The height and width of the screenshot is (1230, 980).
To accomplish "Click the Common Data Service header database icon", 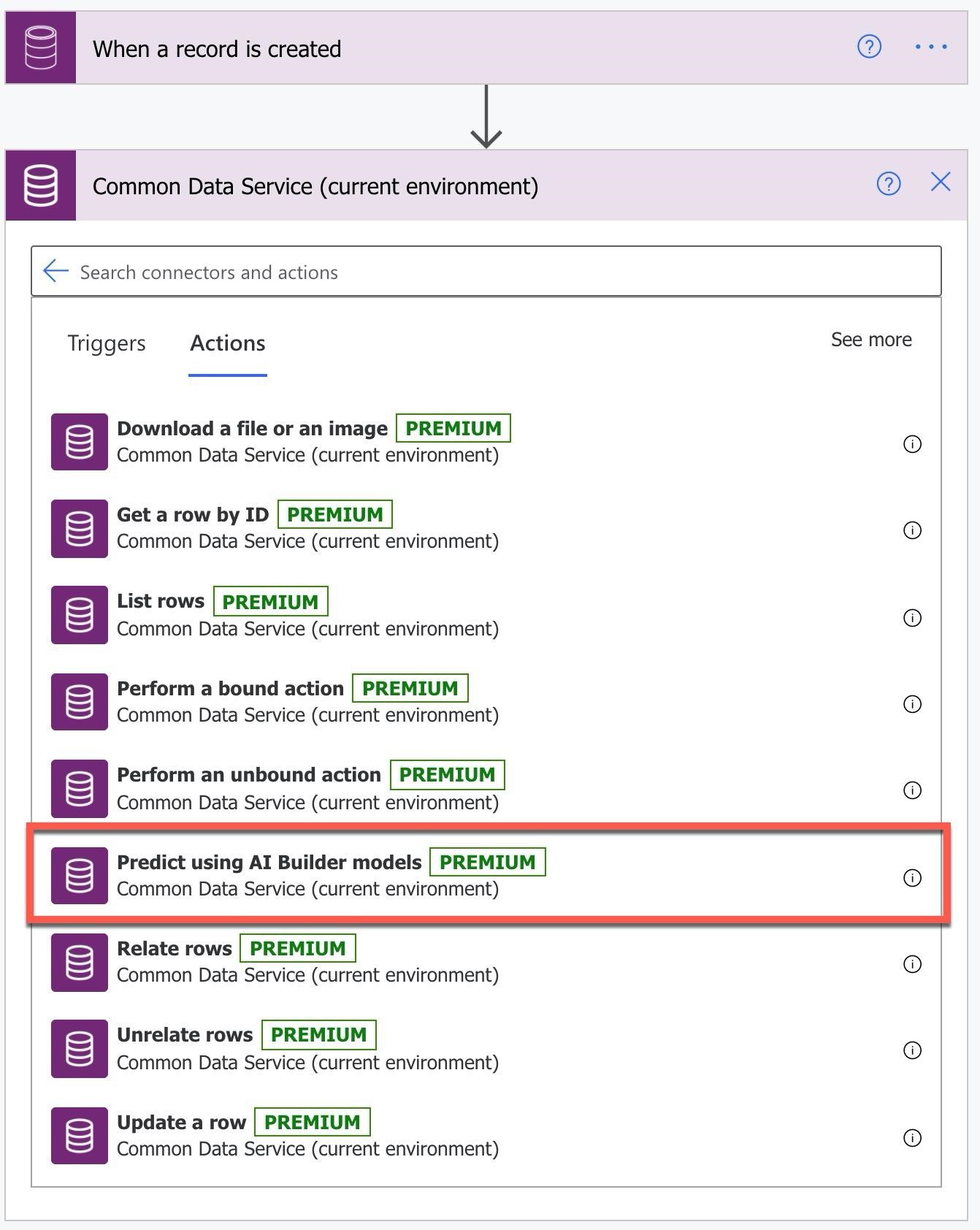I will (x=41, y=186).
